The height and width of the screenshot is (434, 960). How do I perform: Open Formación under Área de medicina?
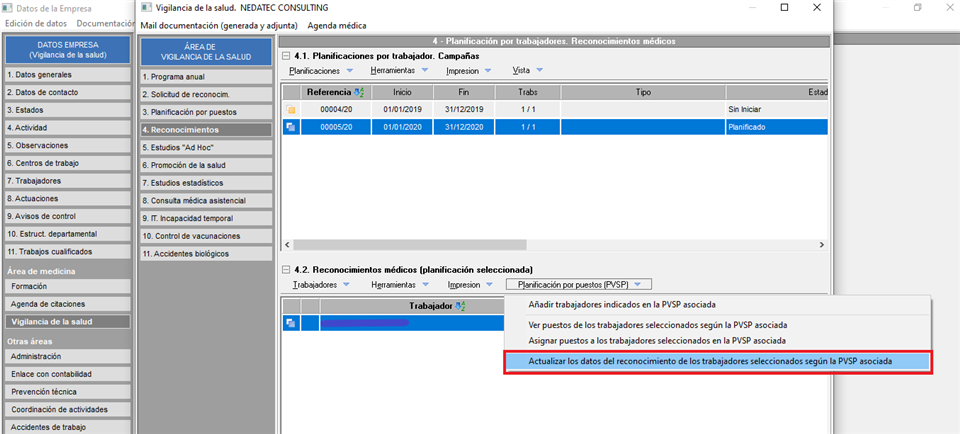pyautogui.click(x=67, y=286)
